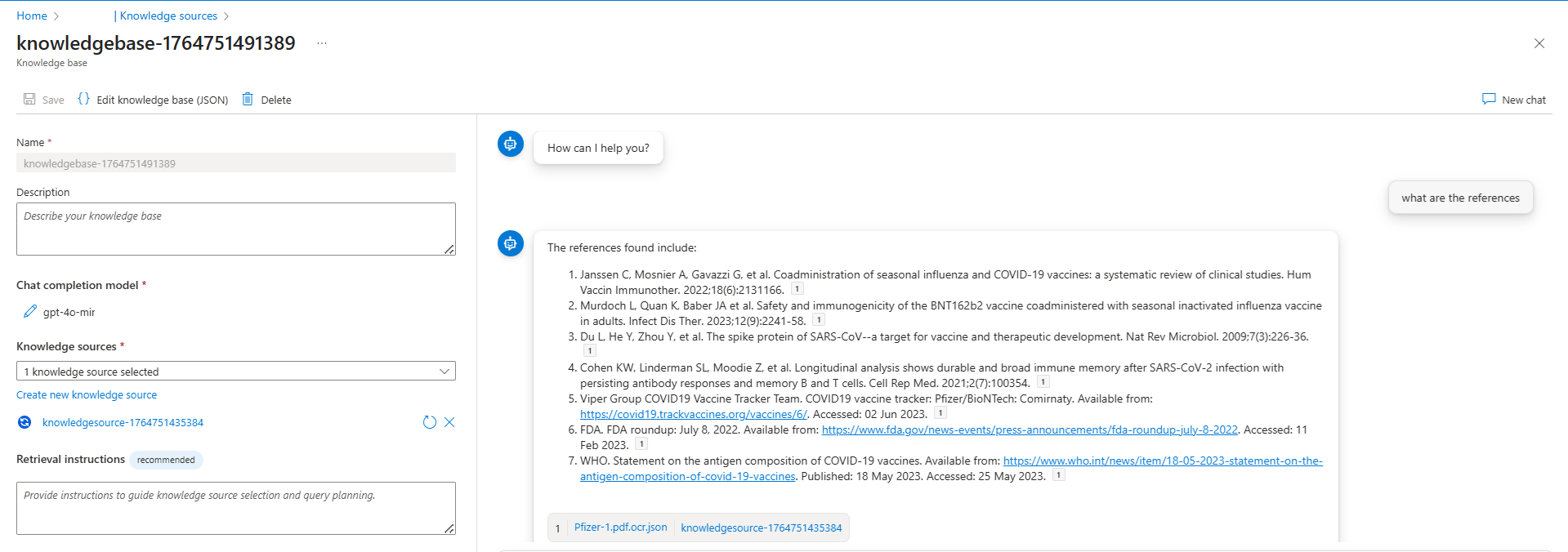Click the bot avatar beside greeting
Viewport: 1568px width, 552px height.
(511, 145)
